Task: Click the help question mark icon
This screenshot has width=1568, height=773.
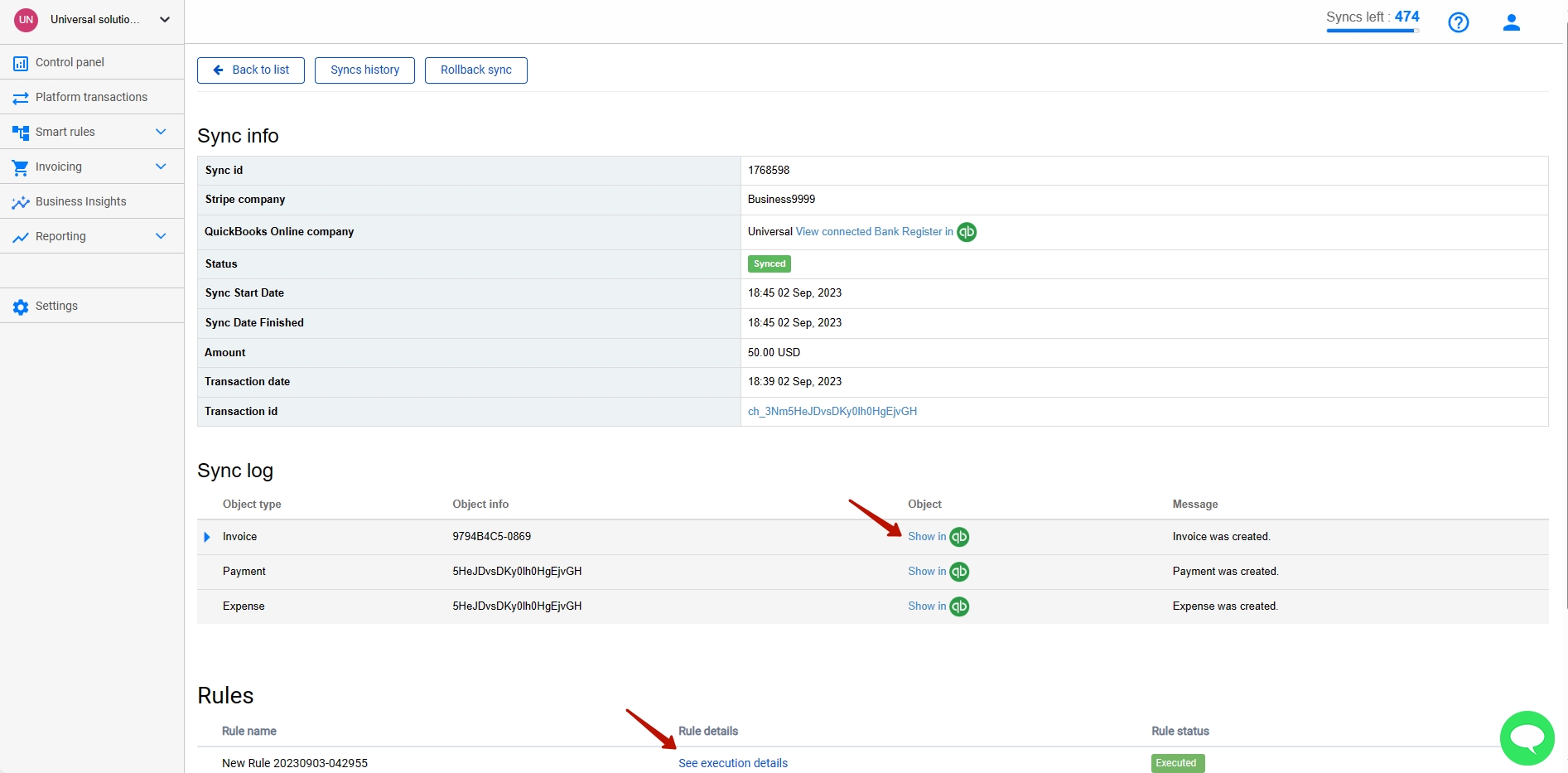Action: pos(1459,22)
